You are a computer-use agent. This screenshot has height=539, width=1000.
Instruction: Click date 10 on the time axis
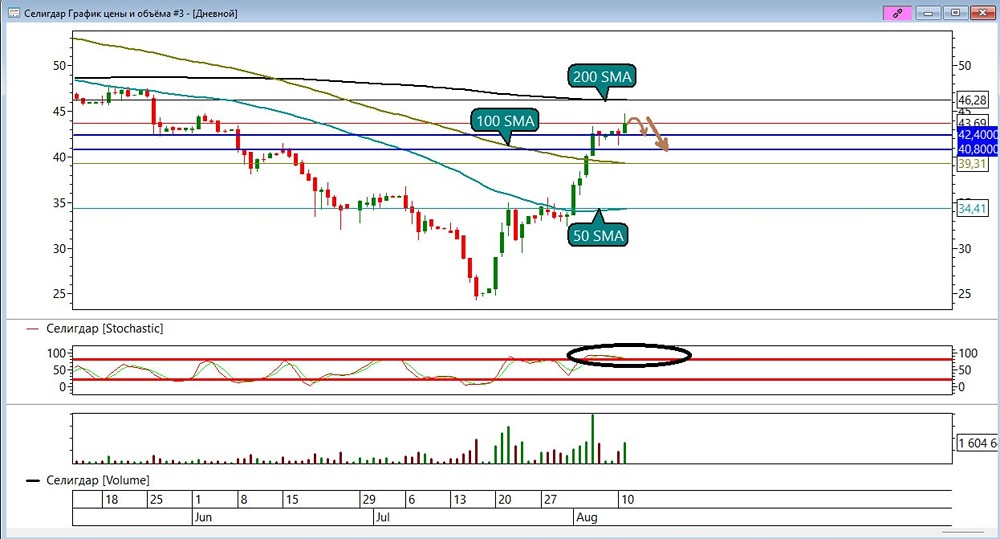click(628, 499)
